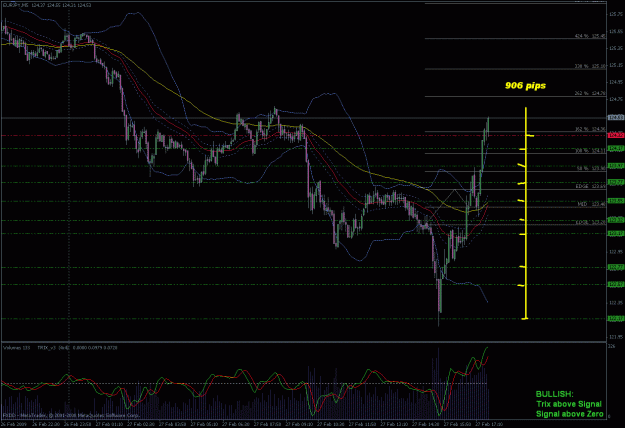Image resolution: width=625 pixels, height=428 pixels.
Task: Click the EURJPY,M5 chart title text
Action: [16, 5]
